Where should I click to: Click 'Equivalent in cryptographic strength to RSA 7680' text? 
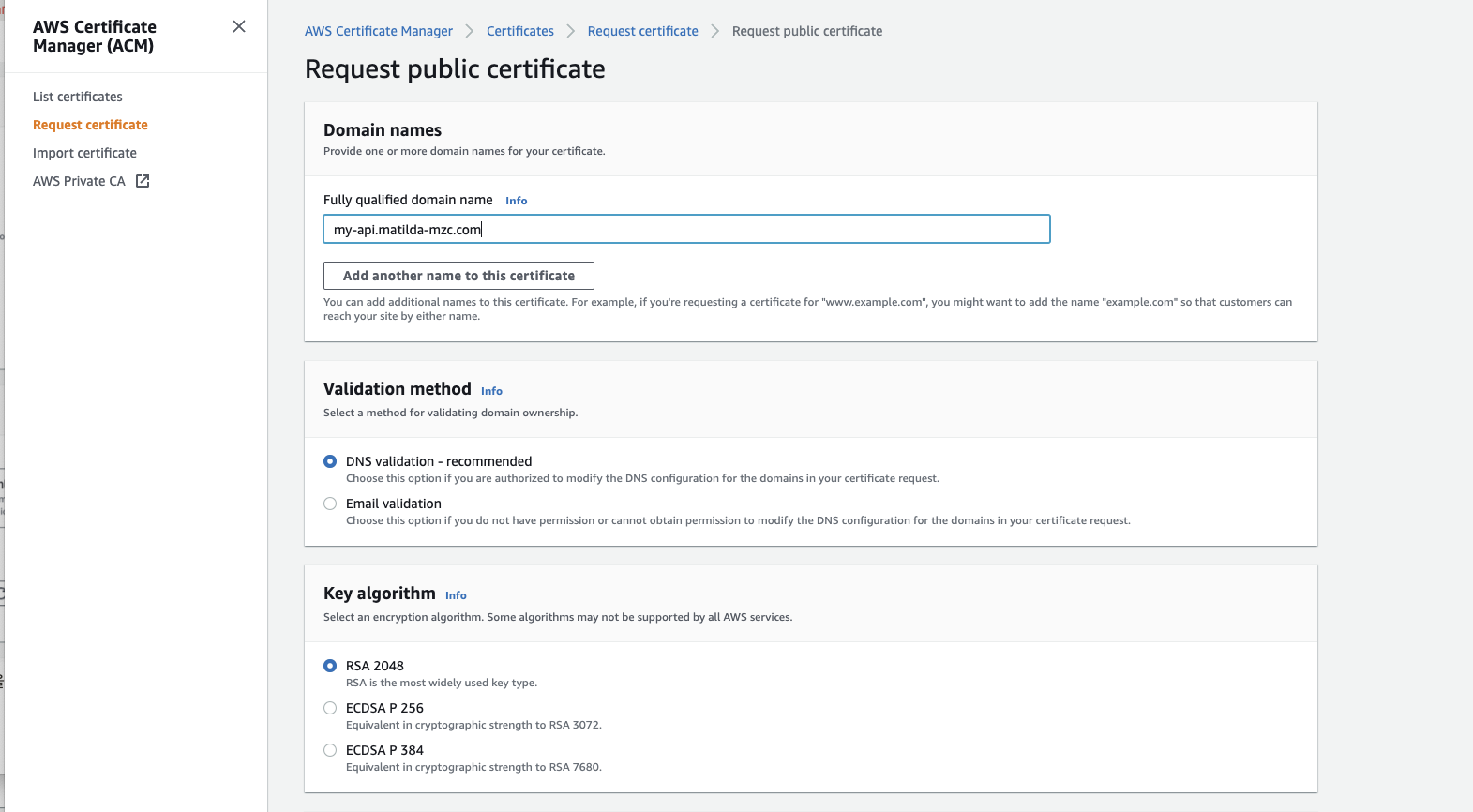473,767
